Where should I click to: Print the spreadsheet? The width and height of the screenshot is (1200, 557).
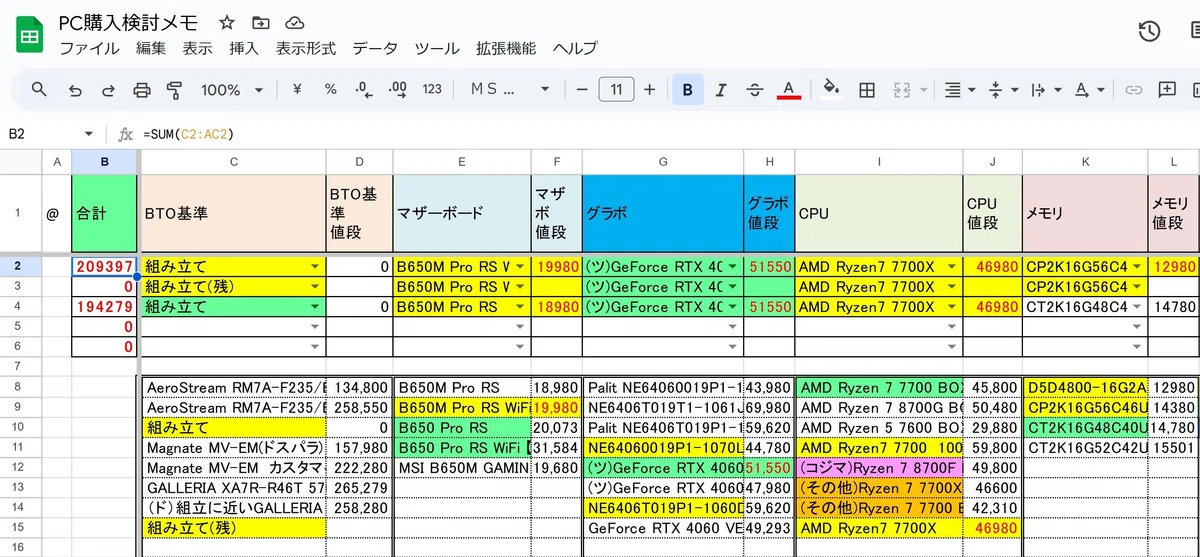[142, 90]
